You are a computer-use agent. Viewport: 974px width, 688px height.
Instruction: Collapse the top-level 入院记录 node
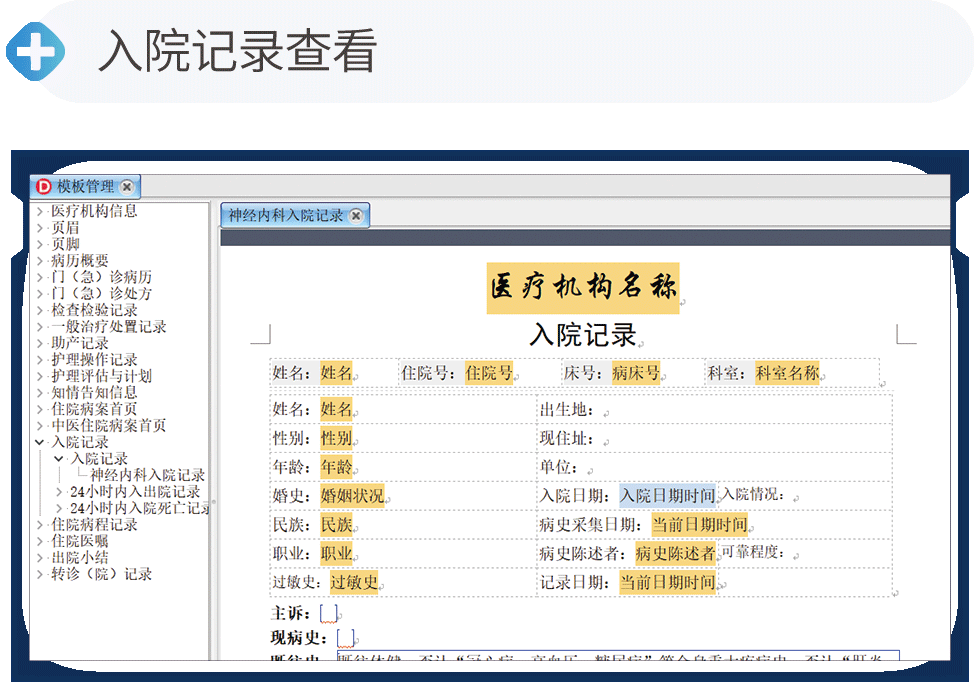click(40, 442)
